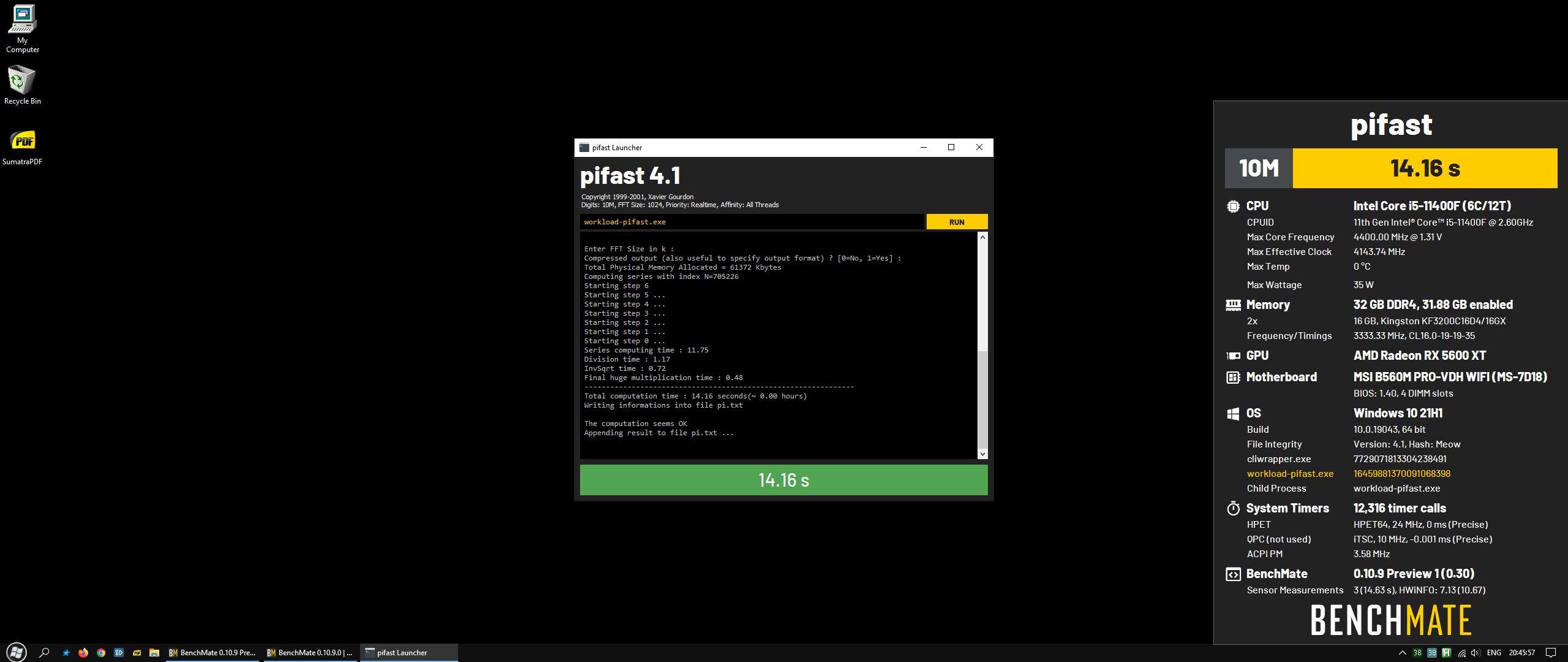Launch the blue star taskbar app
This screenshot has width=1568, height=662.
pyautogui.click(x=66, y=653)
